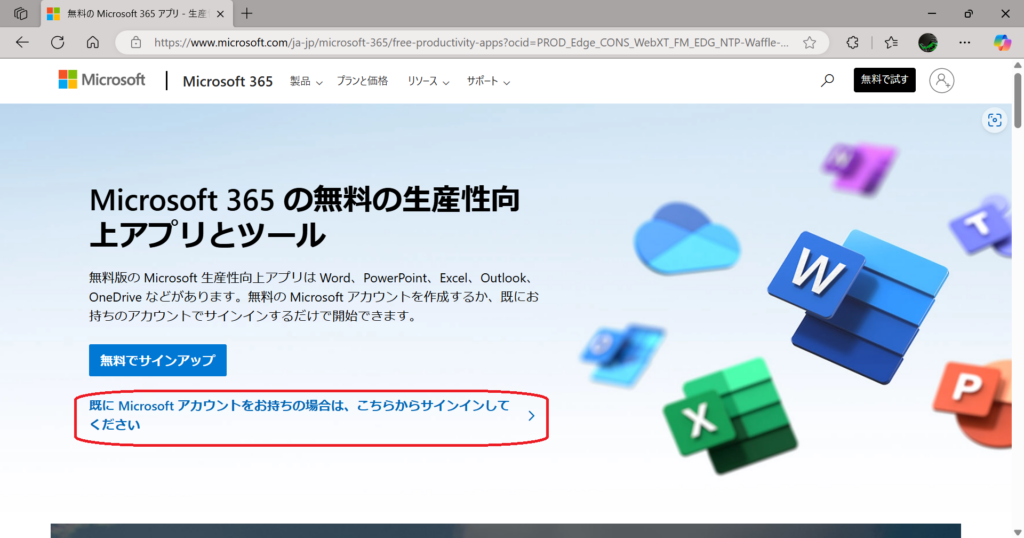Select the Microsoft 365 browser tab
Screen dimensions: 1024x538
135,13
